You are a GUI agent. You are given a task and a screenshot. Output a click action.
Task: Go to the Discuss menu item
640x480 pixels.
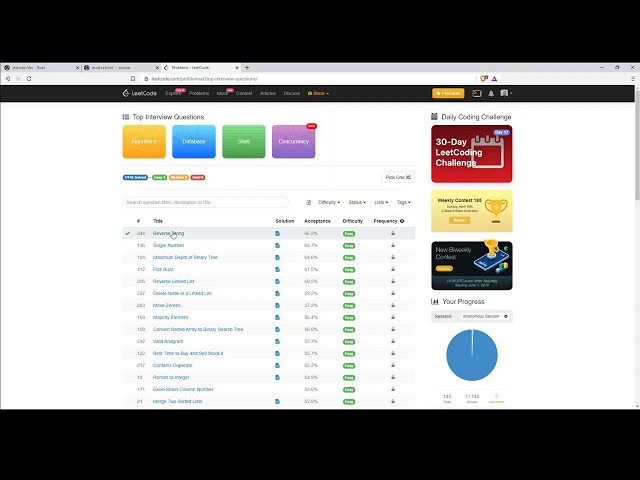click(292, 93)
